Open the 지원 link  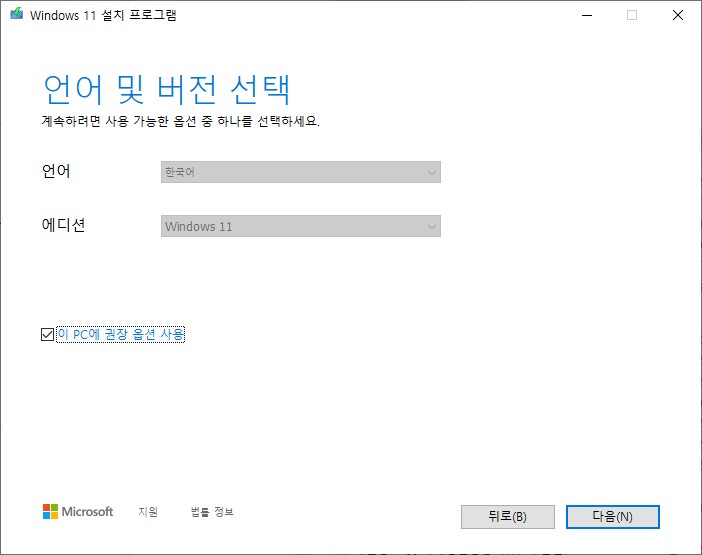tap(148, 512)
